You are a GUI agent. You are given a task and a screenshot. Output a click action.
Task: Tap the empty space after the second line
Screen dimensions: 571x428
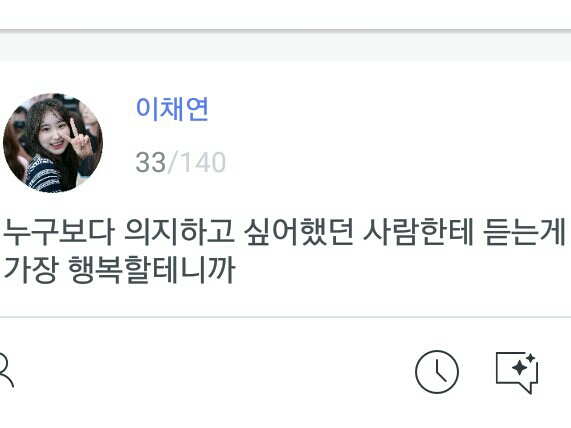point(401,270)
